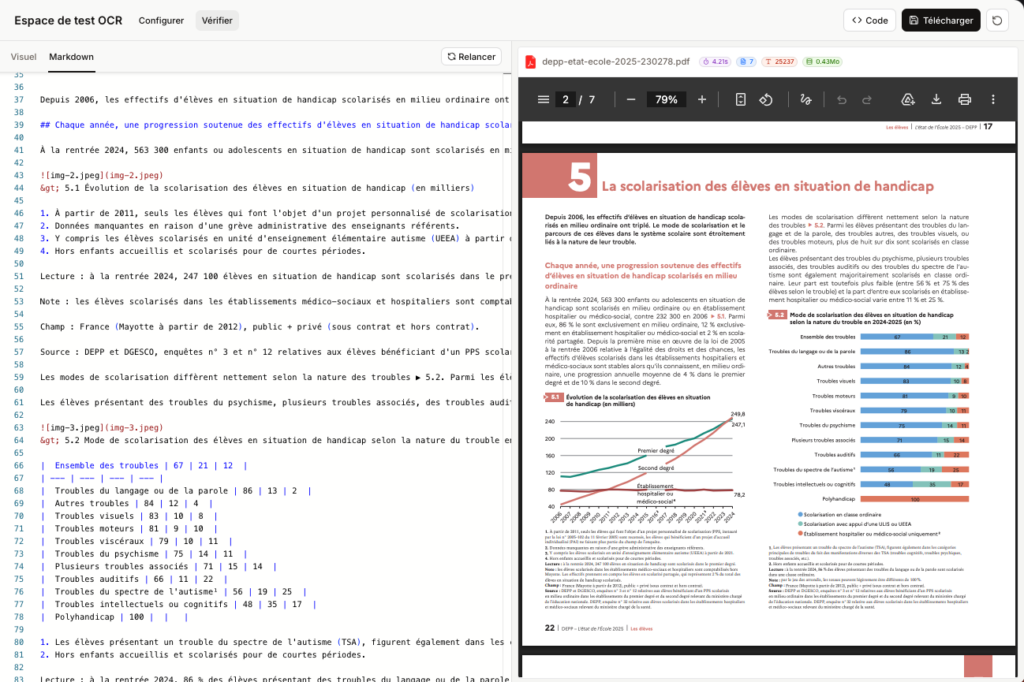The height and width of the screenshot is (682, 1024).
Task: Switch to the Visuel tab
Action: tap(23, 56)
